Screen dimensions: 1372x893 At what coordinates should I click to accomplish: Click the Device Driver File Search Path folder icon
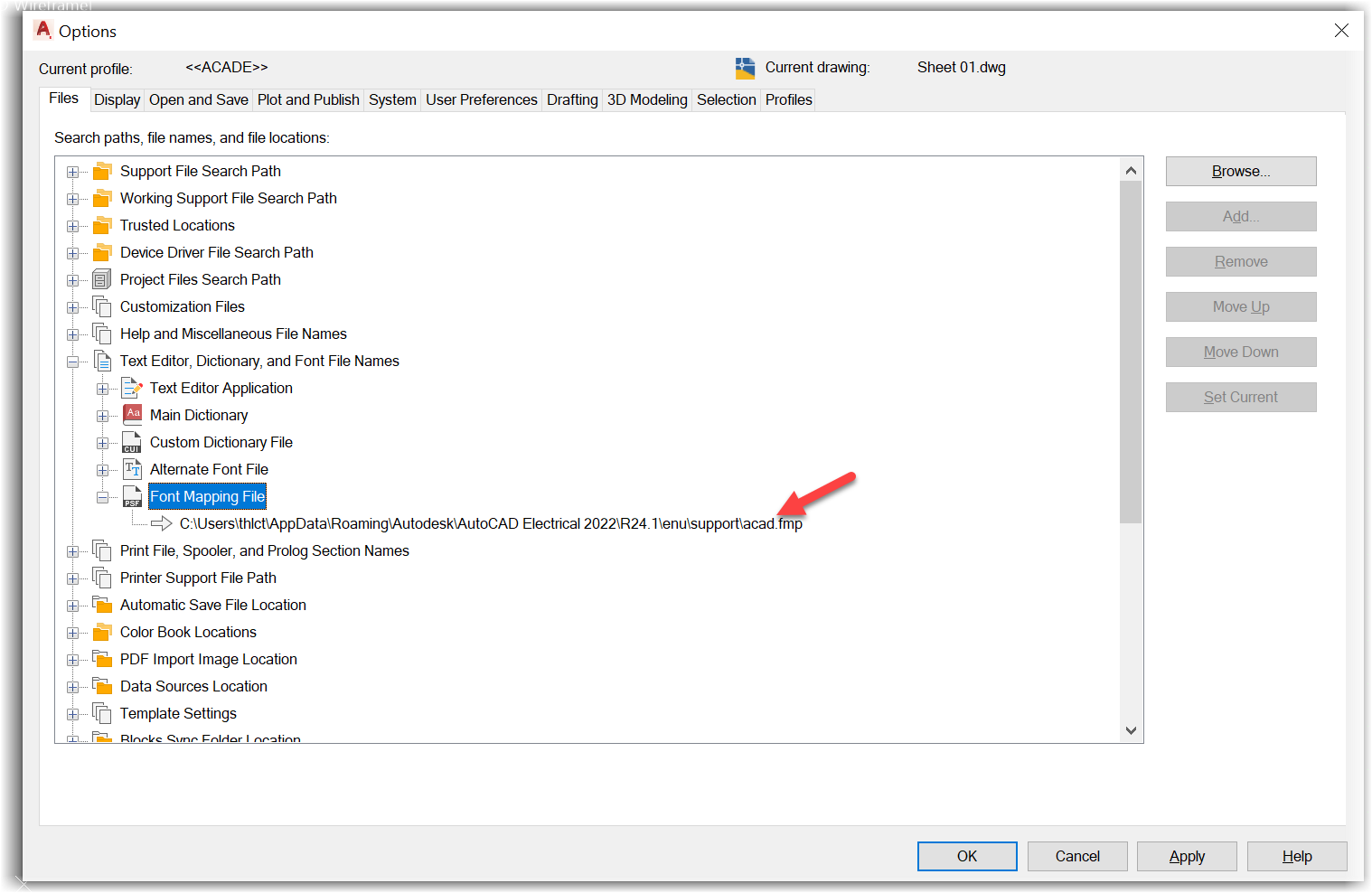point(102,252)
